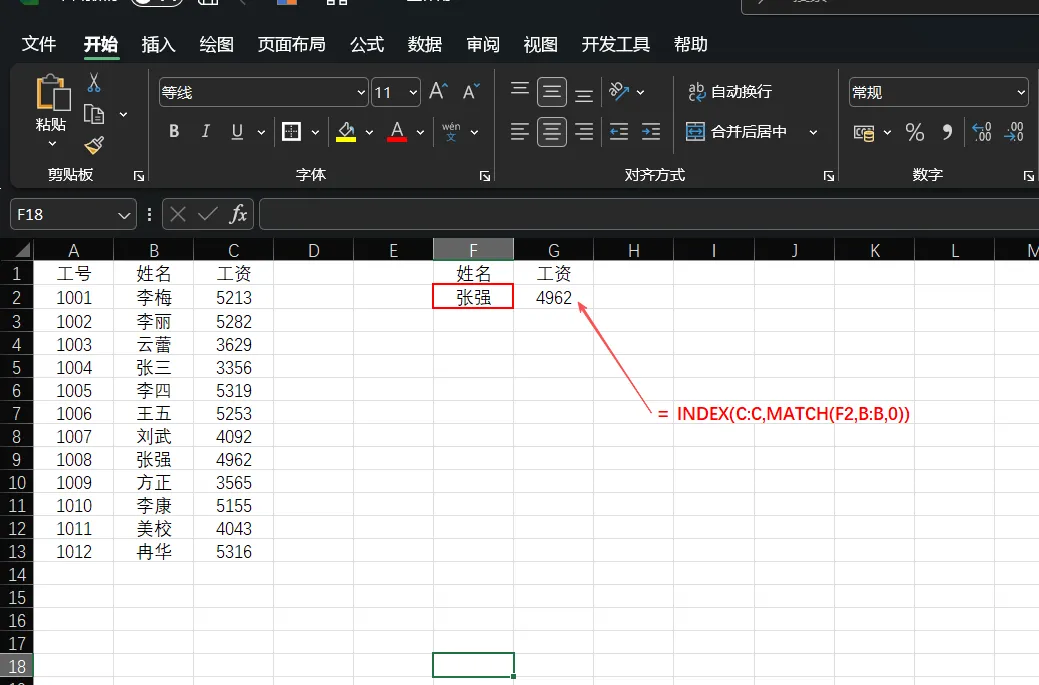Image resolution: width=1039 pixels, height=685 pixels.
Task: Click the Format Painter brush icon
Action: pyautogui.click(x=94, y=144)
